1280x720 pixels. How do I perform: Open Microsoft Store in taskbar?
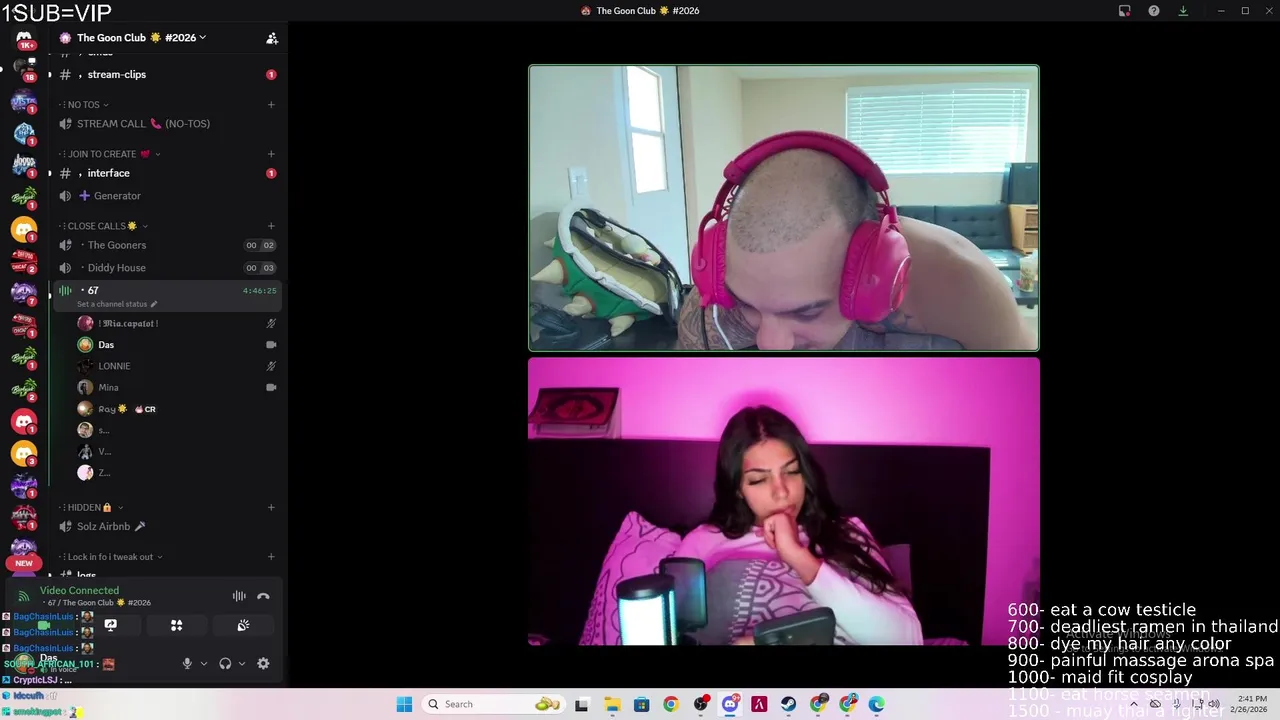point(641,704)
